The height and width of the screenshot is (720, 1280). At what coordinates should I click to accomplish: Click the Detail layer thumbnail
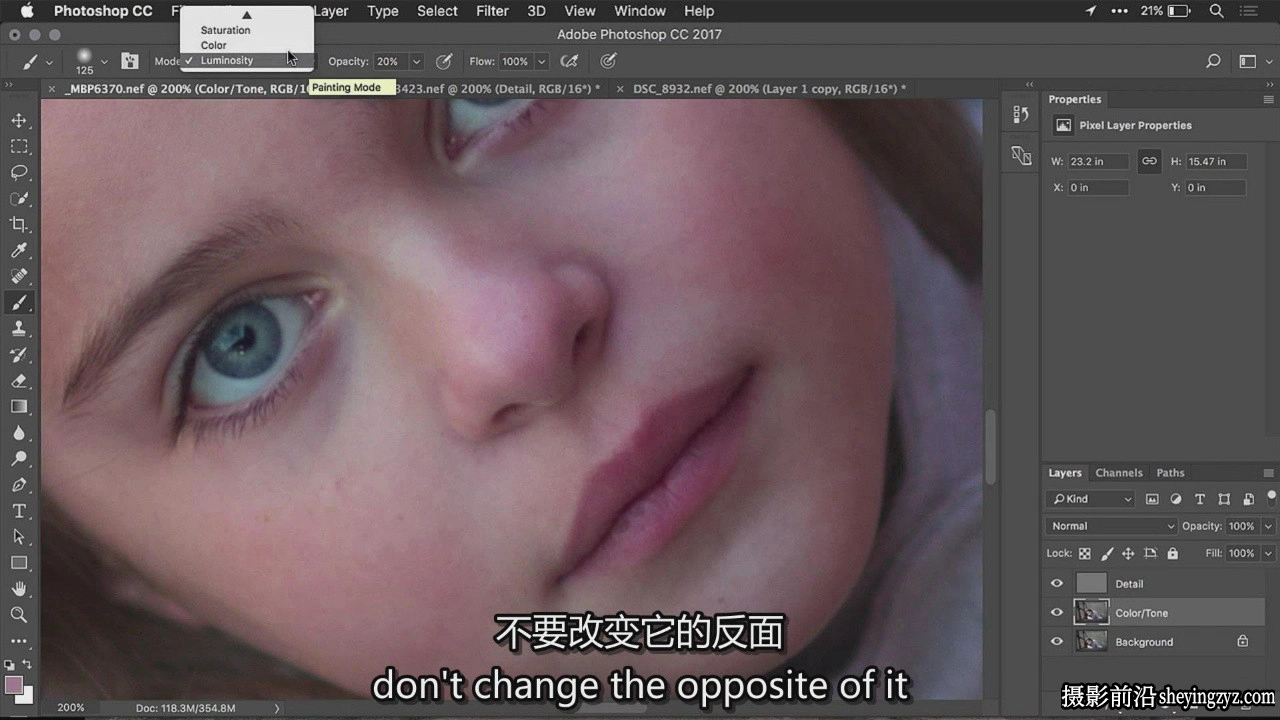point(1091,584)
